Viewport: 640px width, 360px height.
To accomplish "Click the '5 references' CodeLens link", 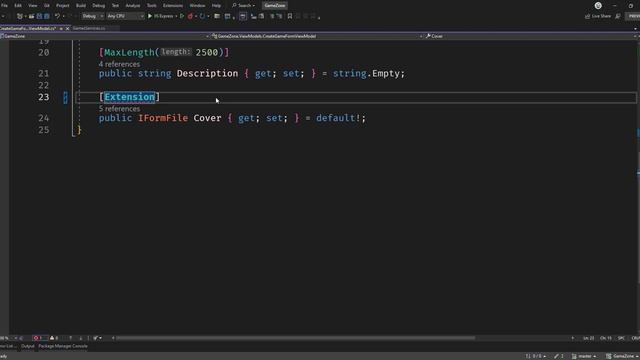I will [x=119, y=109].
